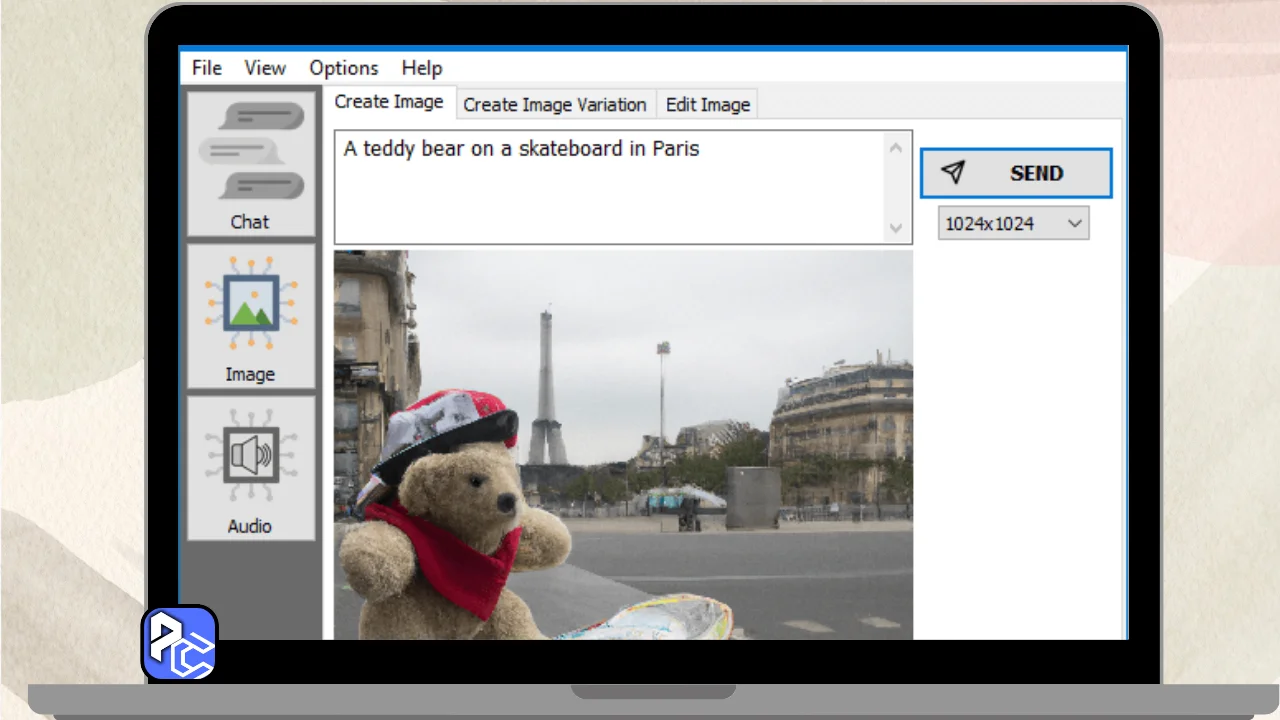Click the prompt box scrollbar track
Screen dimensions: 1280x720
point(896,188)
